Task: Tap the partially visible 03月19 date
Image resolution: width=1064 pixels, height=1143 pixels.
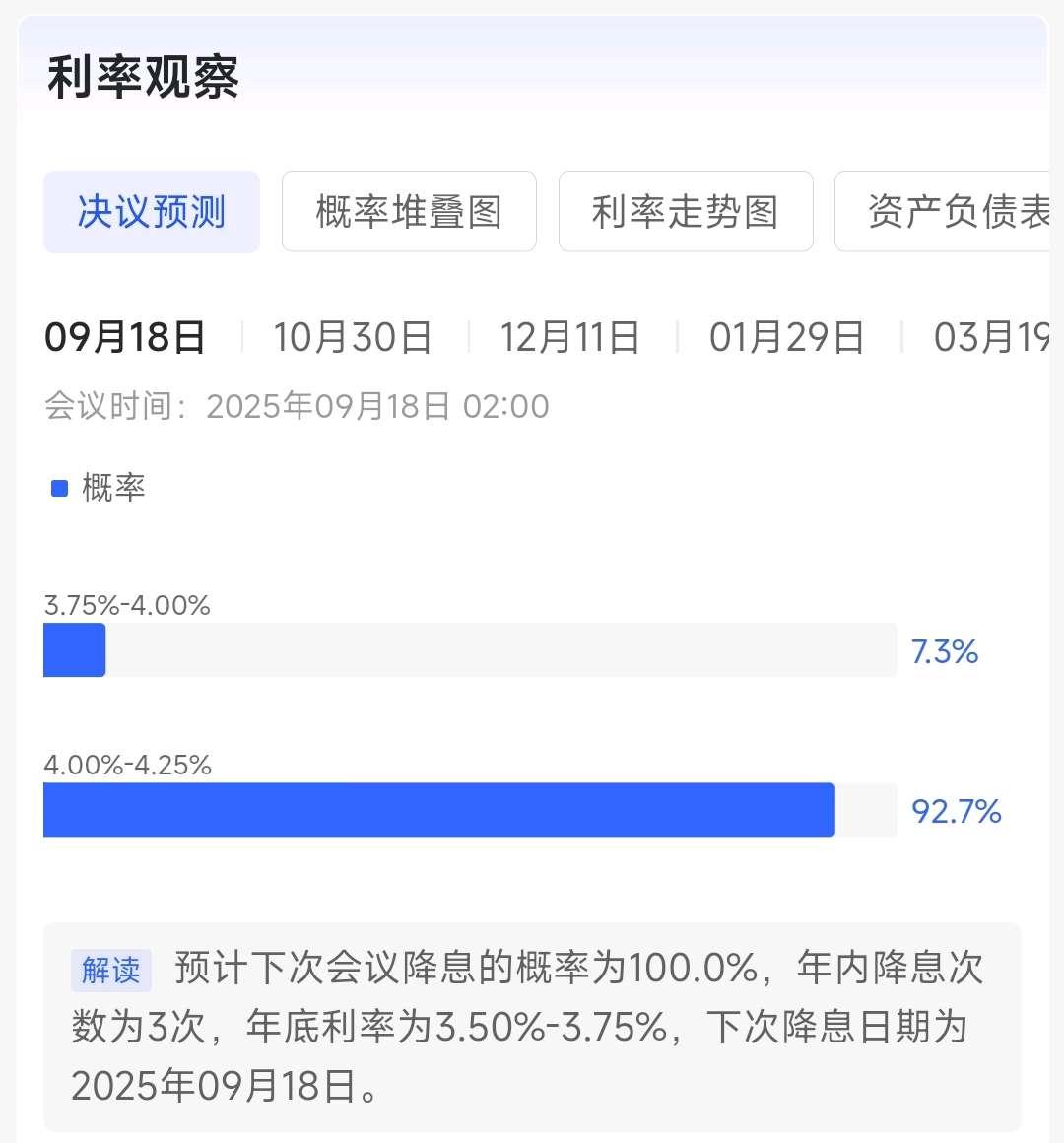Action: click(x=990, y=337)
